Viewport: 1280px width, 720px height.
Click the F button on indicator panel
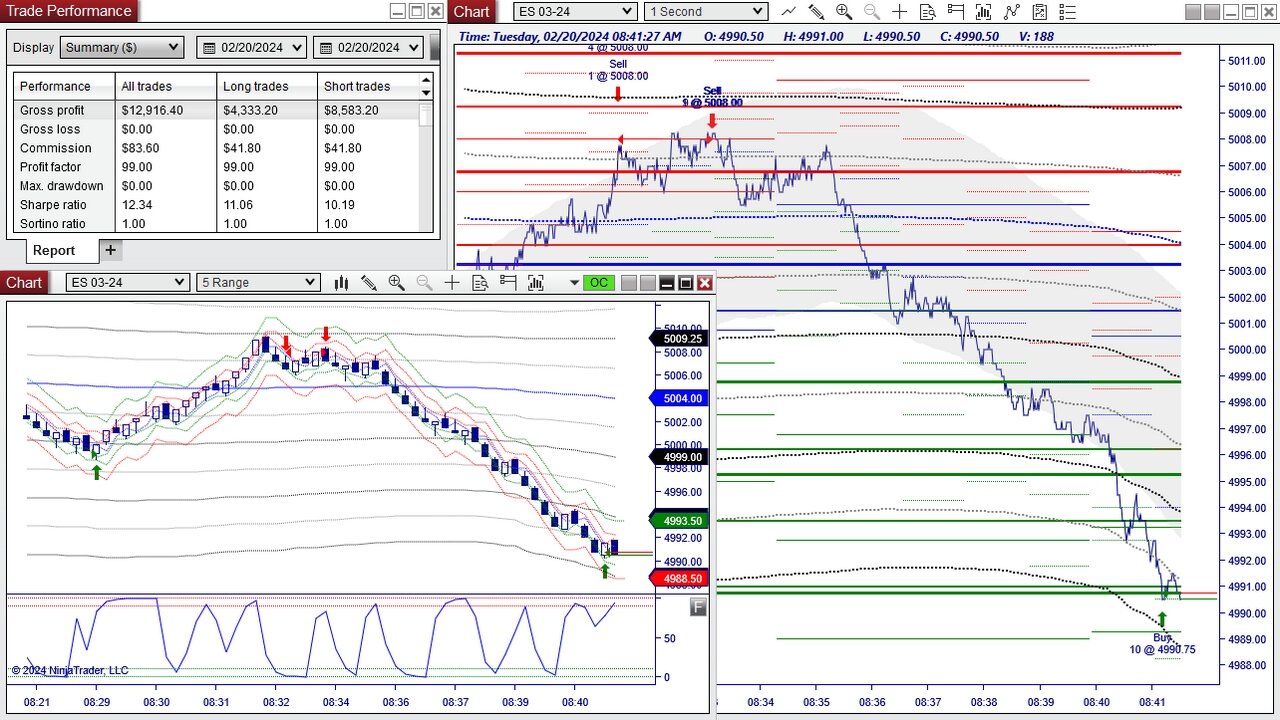[698, 607]
